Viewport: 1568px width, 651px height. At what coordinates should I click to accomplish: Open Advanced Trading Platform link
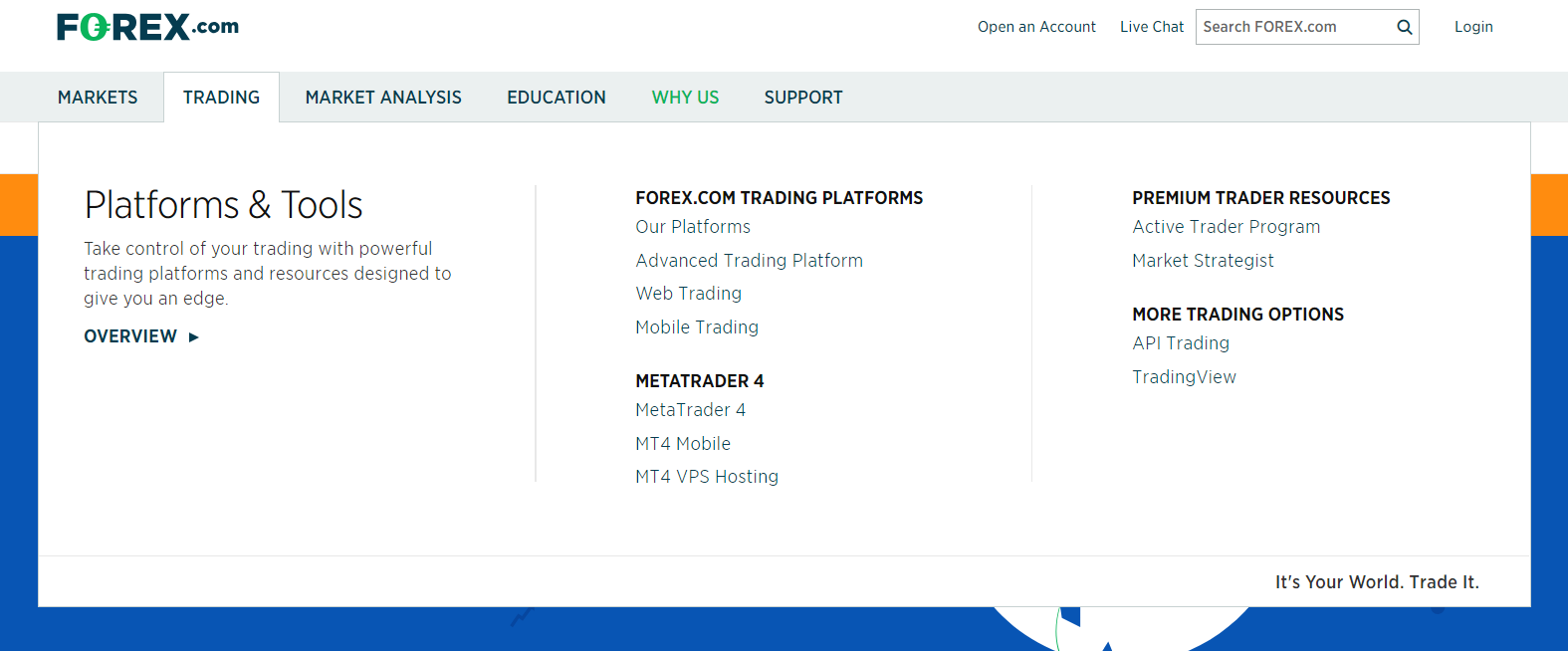coord(750,261)
